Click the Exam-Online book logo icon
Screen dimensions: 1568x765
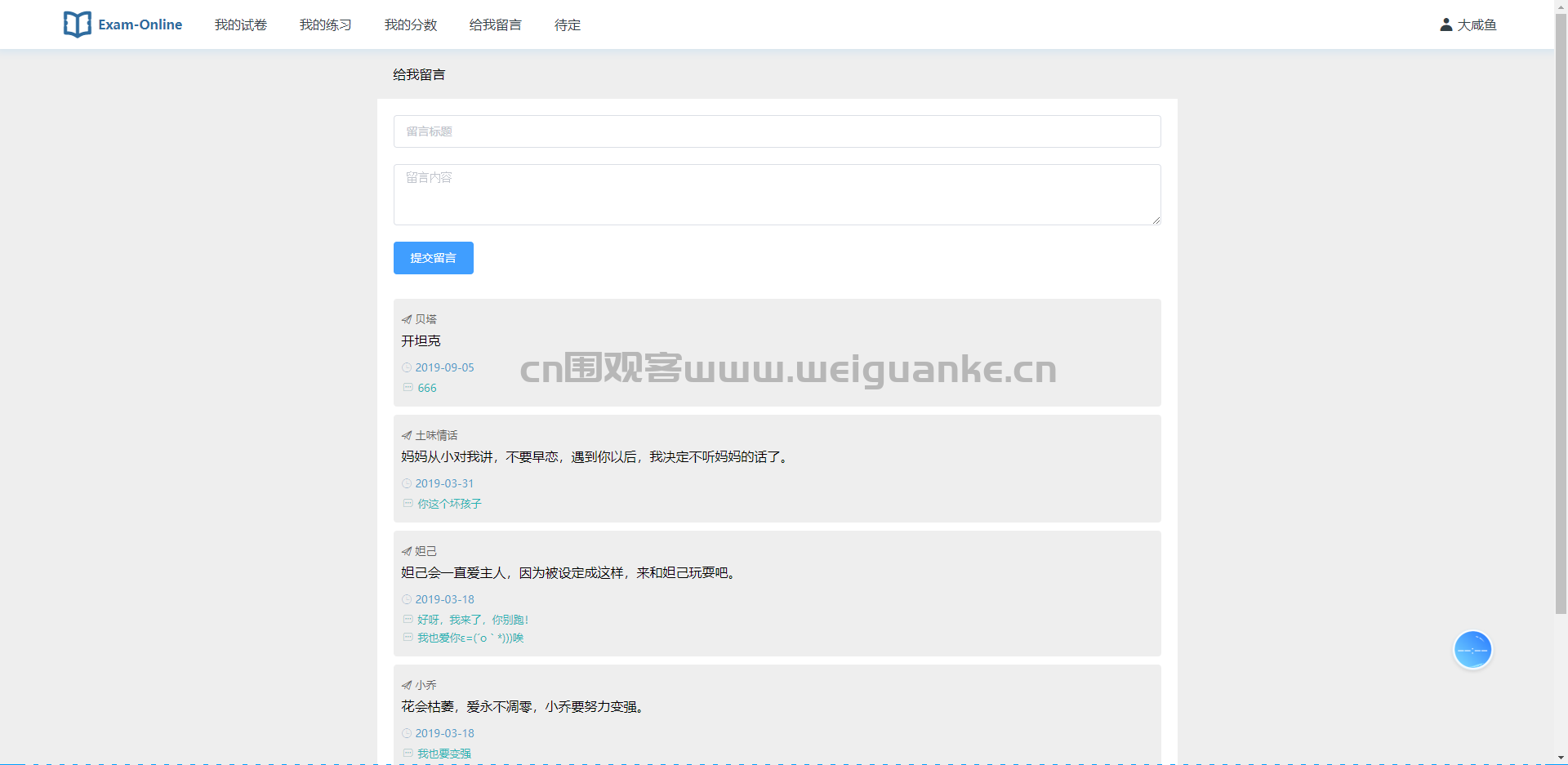[78, 24]
